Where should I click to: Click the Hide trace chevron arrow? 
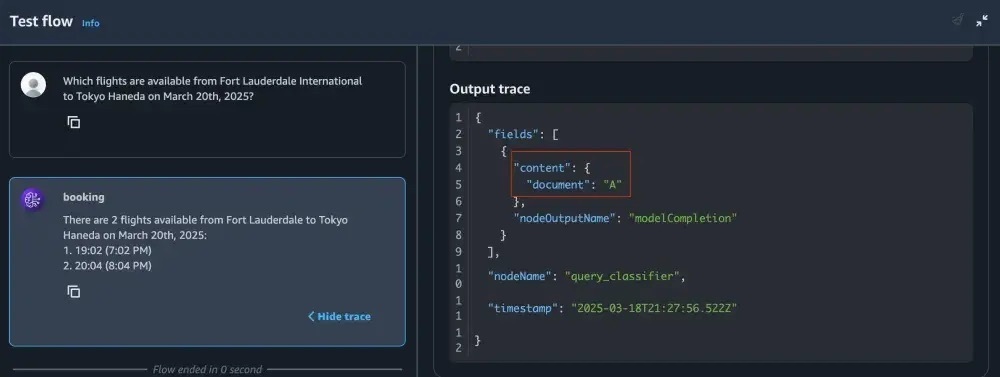pyautogui.click(x=311, y=316)
